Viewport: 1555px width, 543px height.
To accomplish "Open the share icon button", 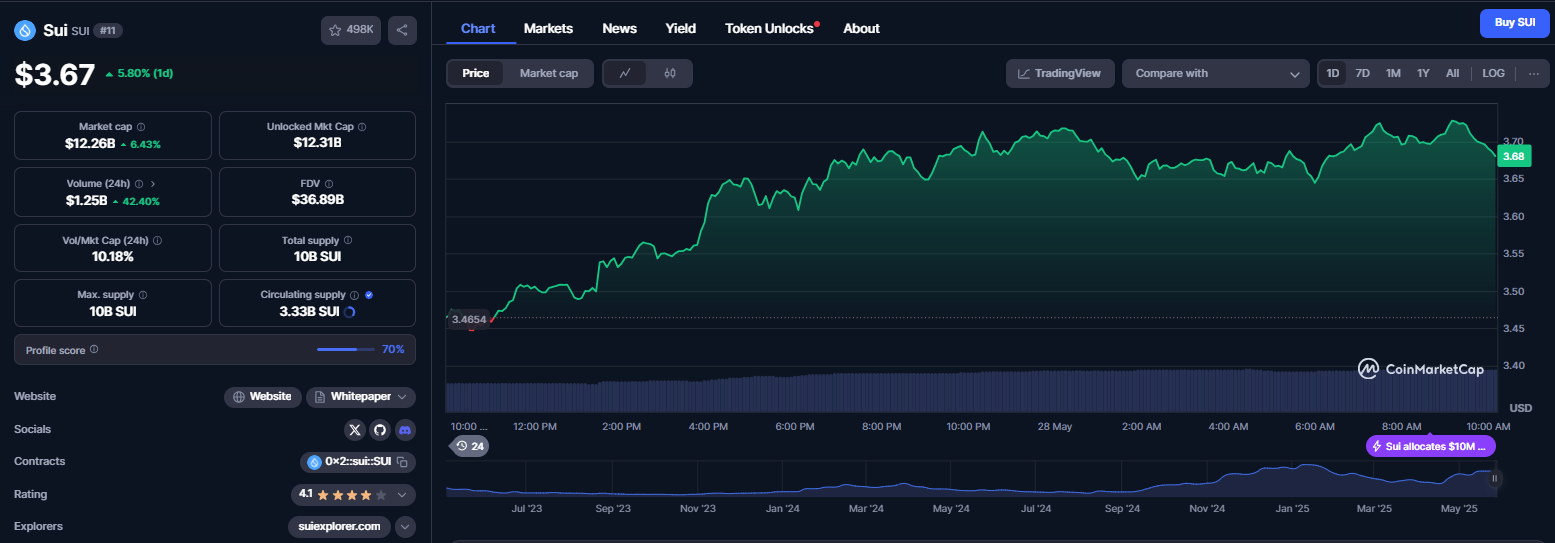I will click(402, 30).
